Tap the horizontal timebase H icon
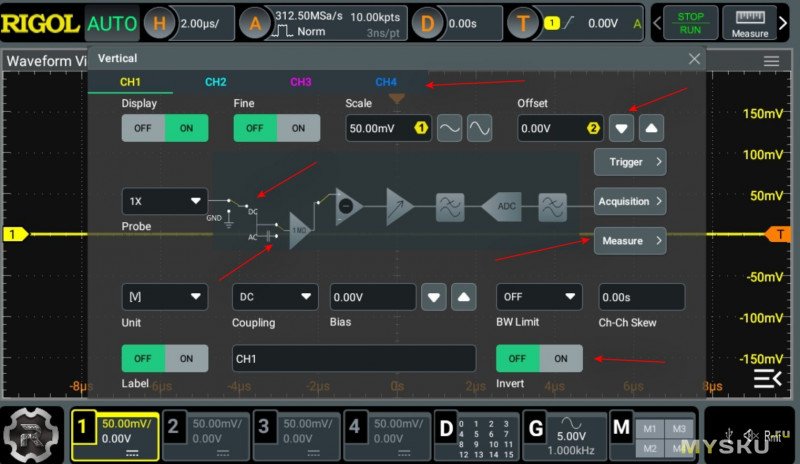This screenshot has height=464, width=800. tap(160, 23)
